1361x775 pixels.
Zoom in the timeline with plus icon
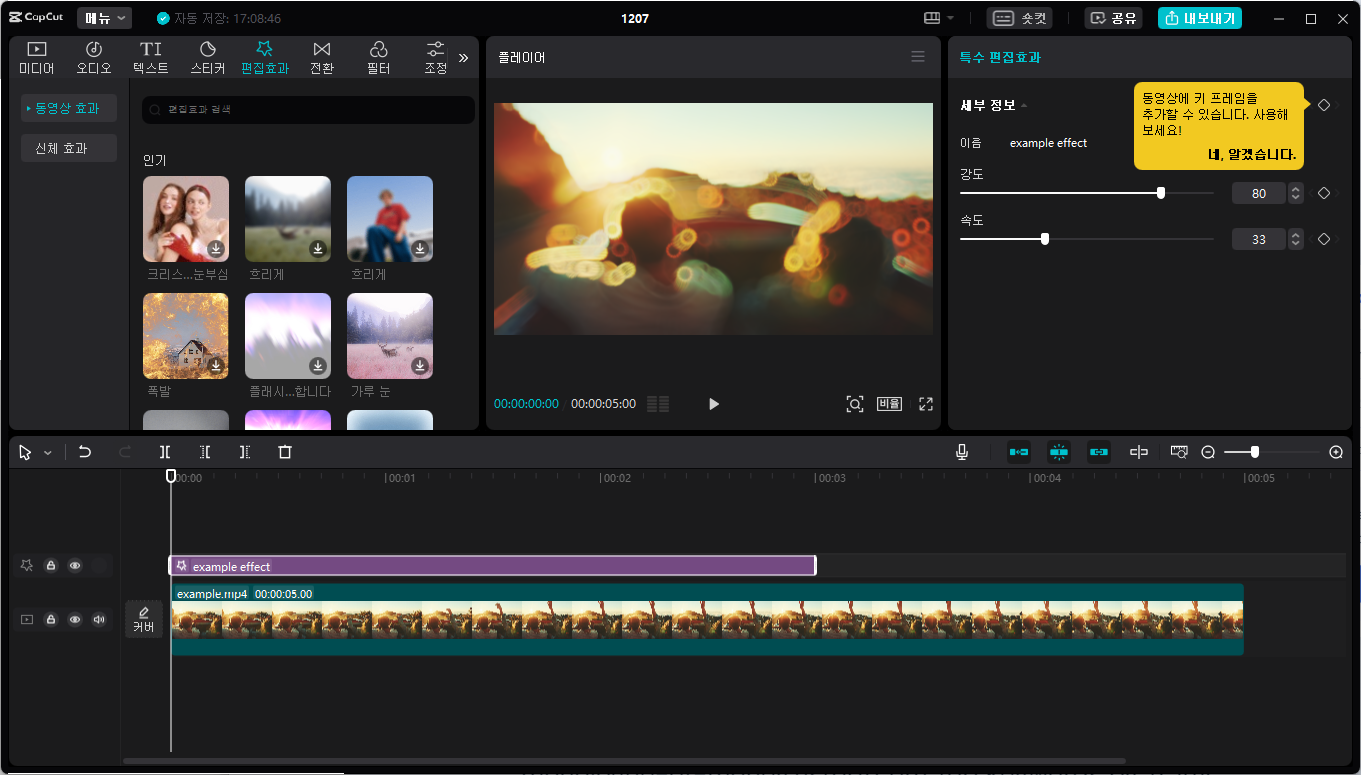(x=1336, y=452)
